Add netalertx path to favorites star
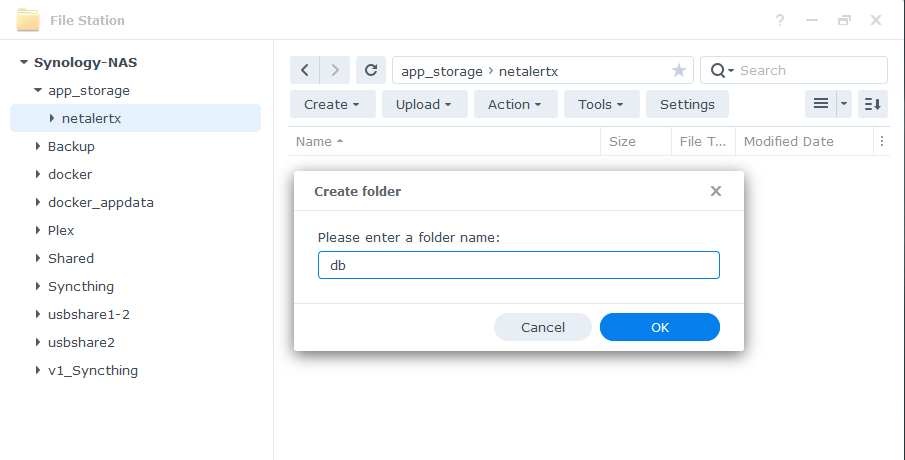The image size is (905, 460). pyautogui.click(x=678, y=70)
